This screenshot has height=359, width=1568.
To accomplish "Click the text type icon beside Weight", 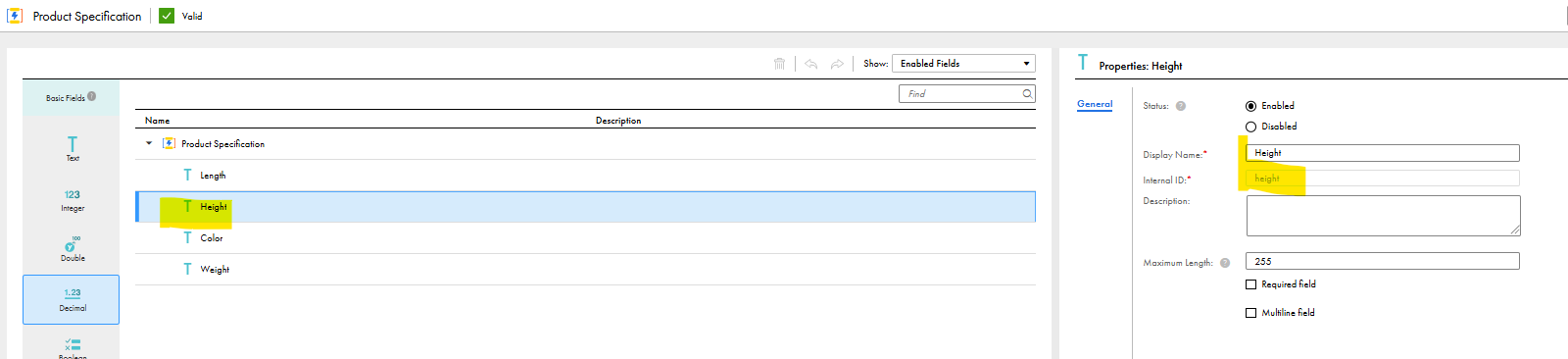I will (187, 269).
